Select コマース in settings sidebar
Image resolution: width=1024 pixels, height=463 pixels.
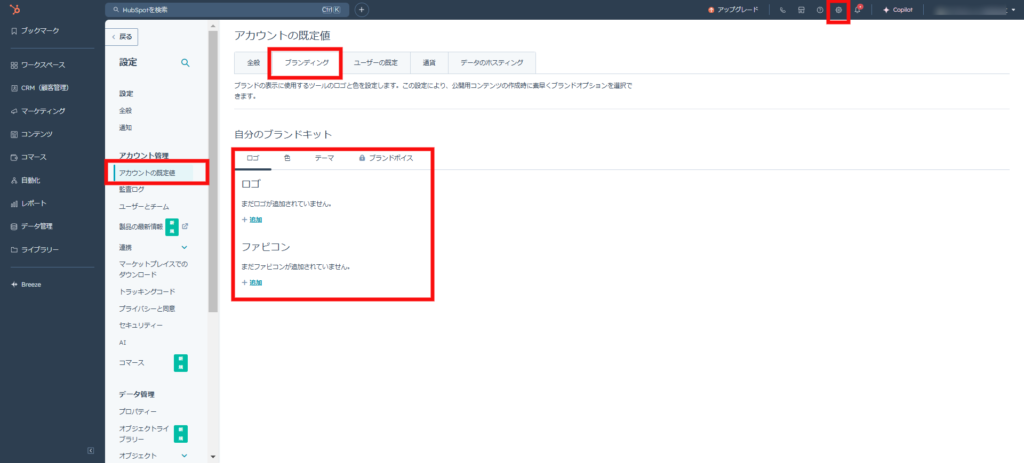click(x=131, y=362)
